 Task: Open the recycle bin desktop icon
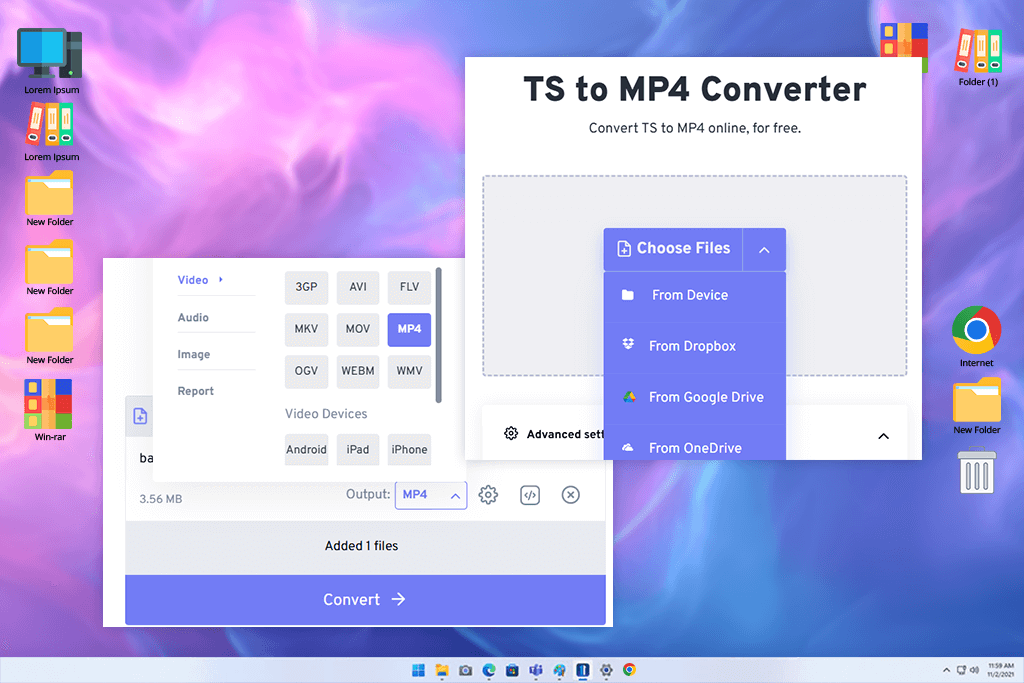coord(977,470)
